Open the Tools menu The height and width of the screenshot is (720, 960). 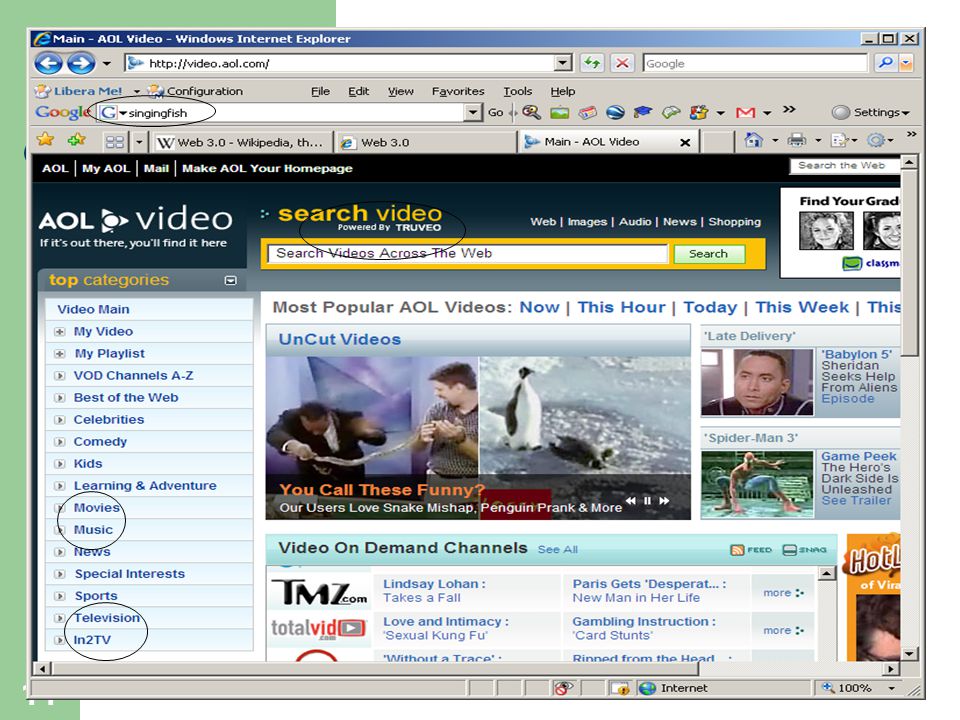tap(518, 91)
